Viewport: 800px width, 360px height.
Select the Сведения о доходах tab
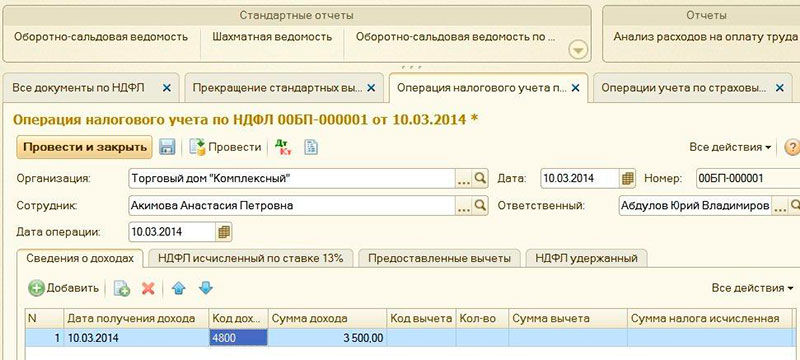(80, 258)
